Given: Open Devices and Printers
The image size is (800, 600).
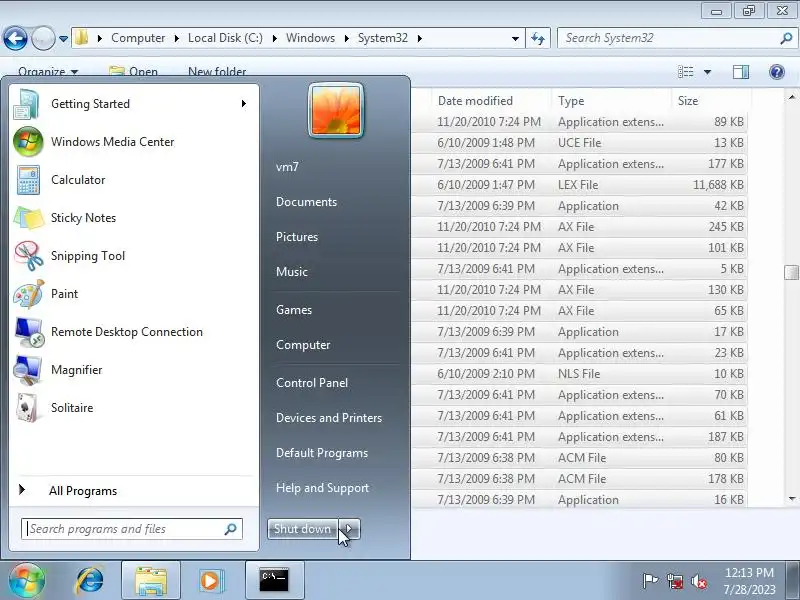Looking at the screenshot, I should coord(329,418).
